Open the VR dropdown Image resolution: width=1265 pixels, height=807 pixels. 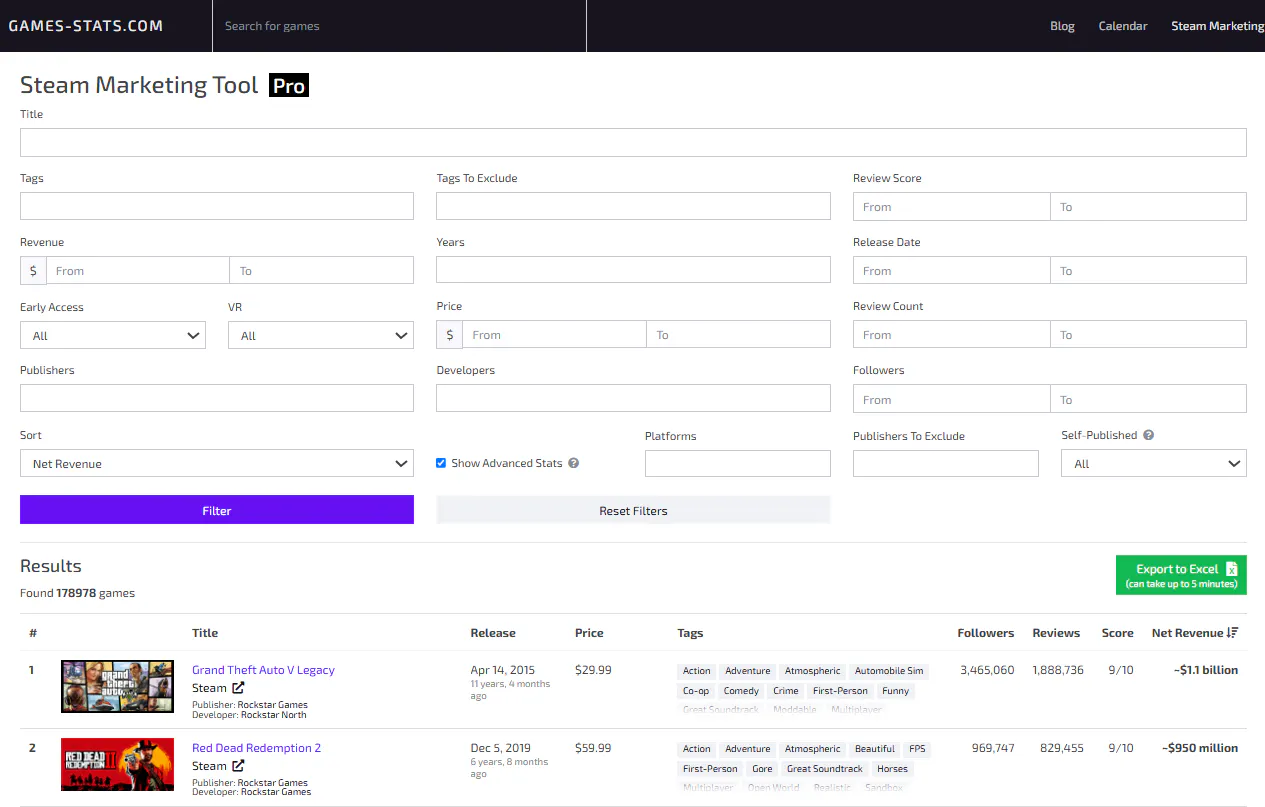click(x=321, y=335)
